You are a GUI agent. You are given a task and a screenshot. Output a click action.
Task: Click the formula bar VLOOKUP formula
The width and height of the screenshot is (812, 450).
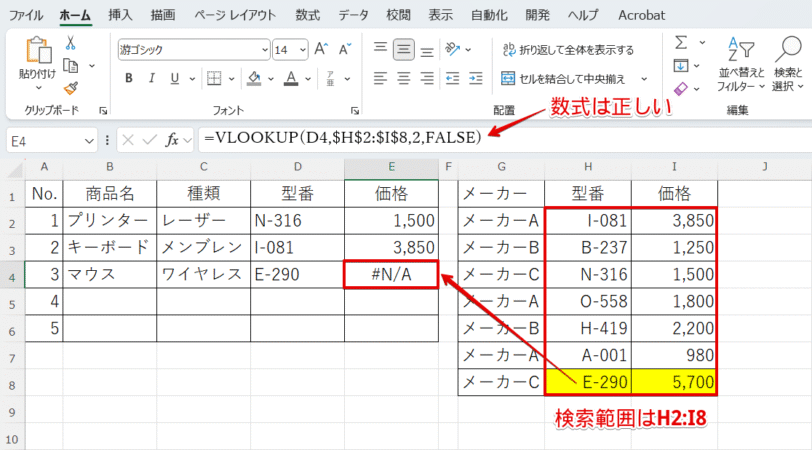(x=343, y=138)
